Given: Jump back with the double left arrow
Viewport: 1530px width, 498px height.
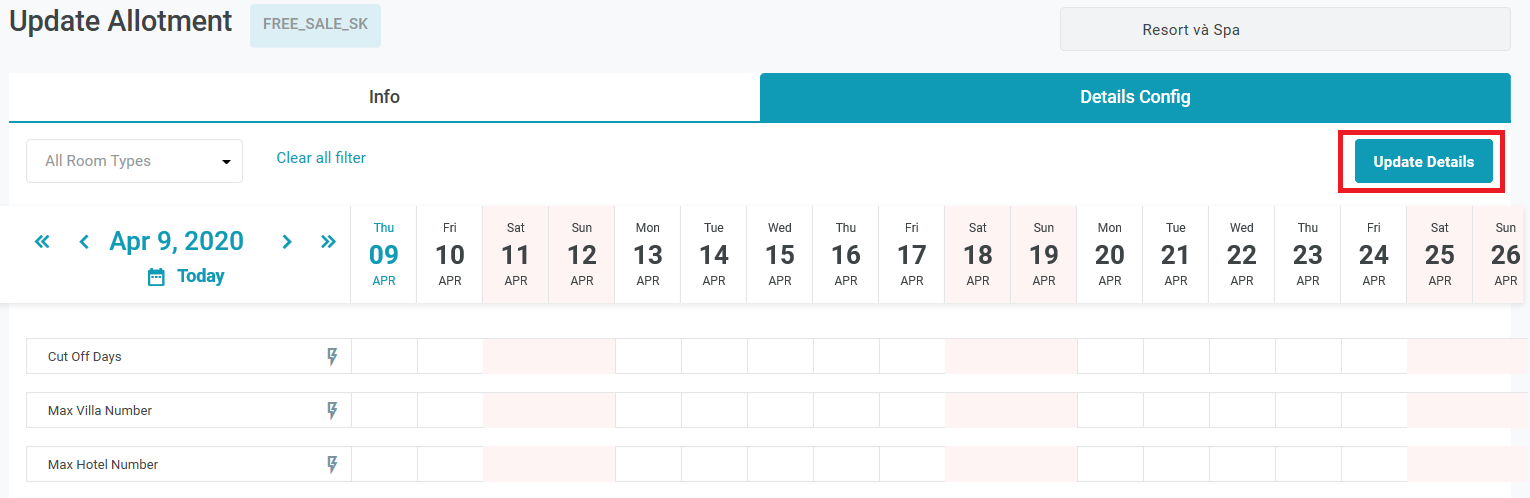Looking at the screenshot, I should (x=42, y=241).
